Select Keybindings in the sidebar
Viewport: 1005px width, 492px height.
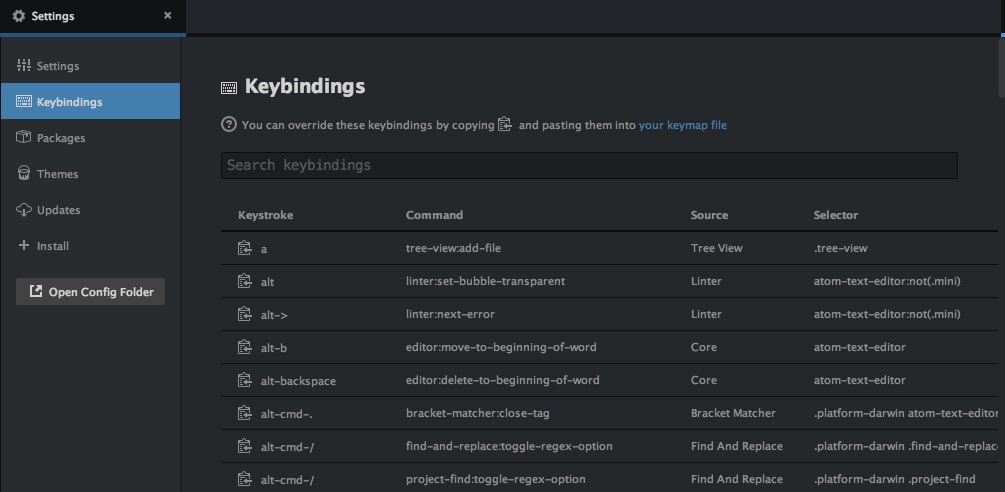click(69, 102)
